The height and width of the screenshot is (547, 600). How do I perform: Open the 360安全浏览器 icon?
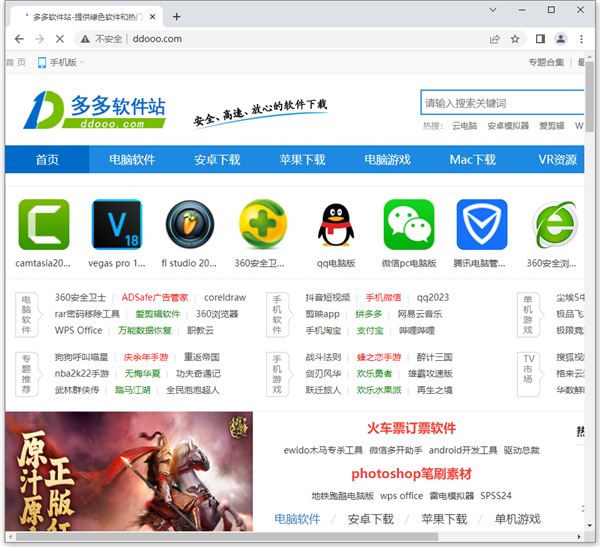pos(555,224)
